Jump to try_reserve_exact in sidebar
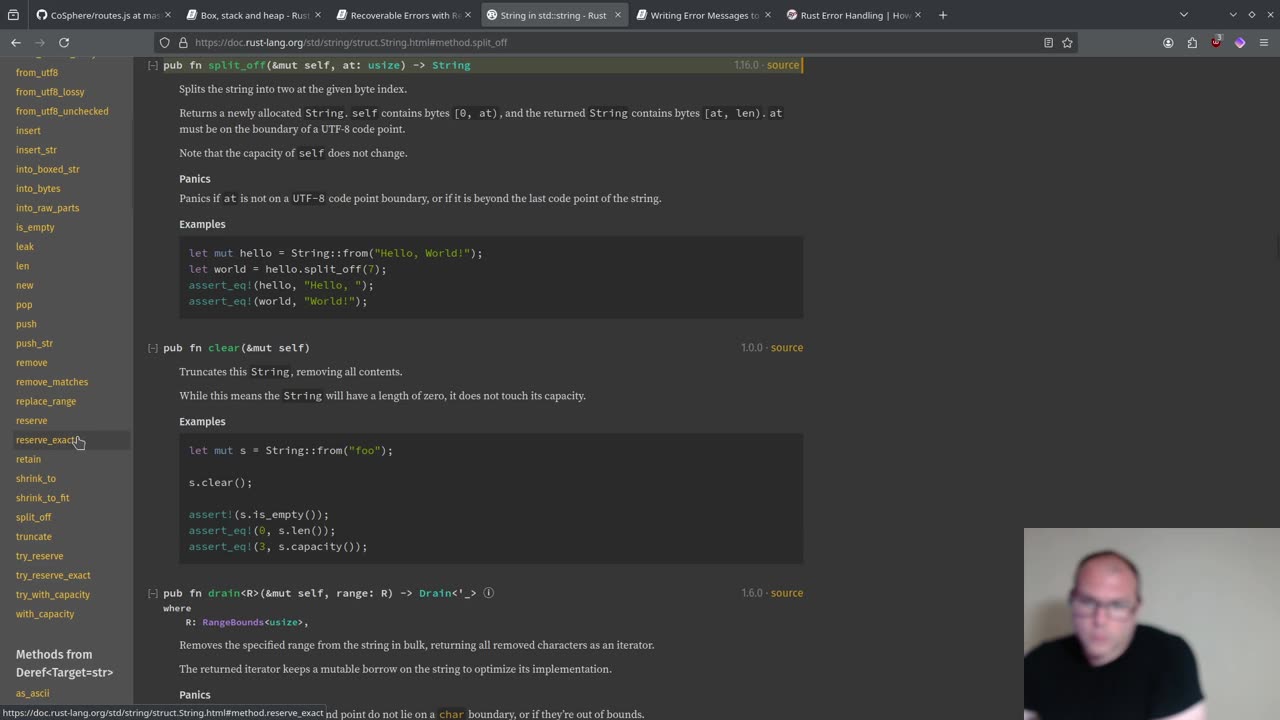This screenshot has height=720, width=1280. point(53,575)
